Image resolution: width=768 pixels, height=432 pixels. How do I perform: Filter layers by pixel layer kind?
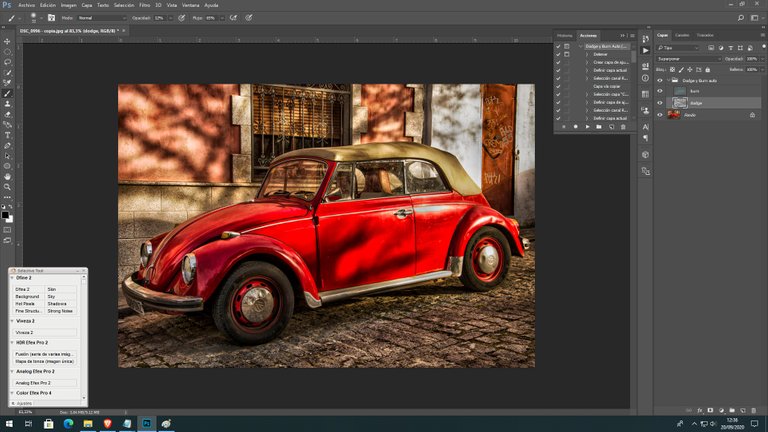(711, 48)
